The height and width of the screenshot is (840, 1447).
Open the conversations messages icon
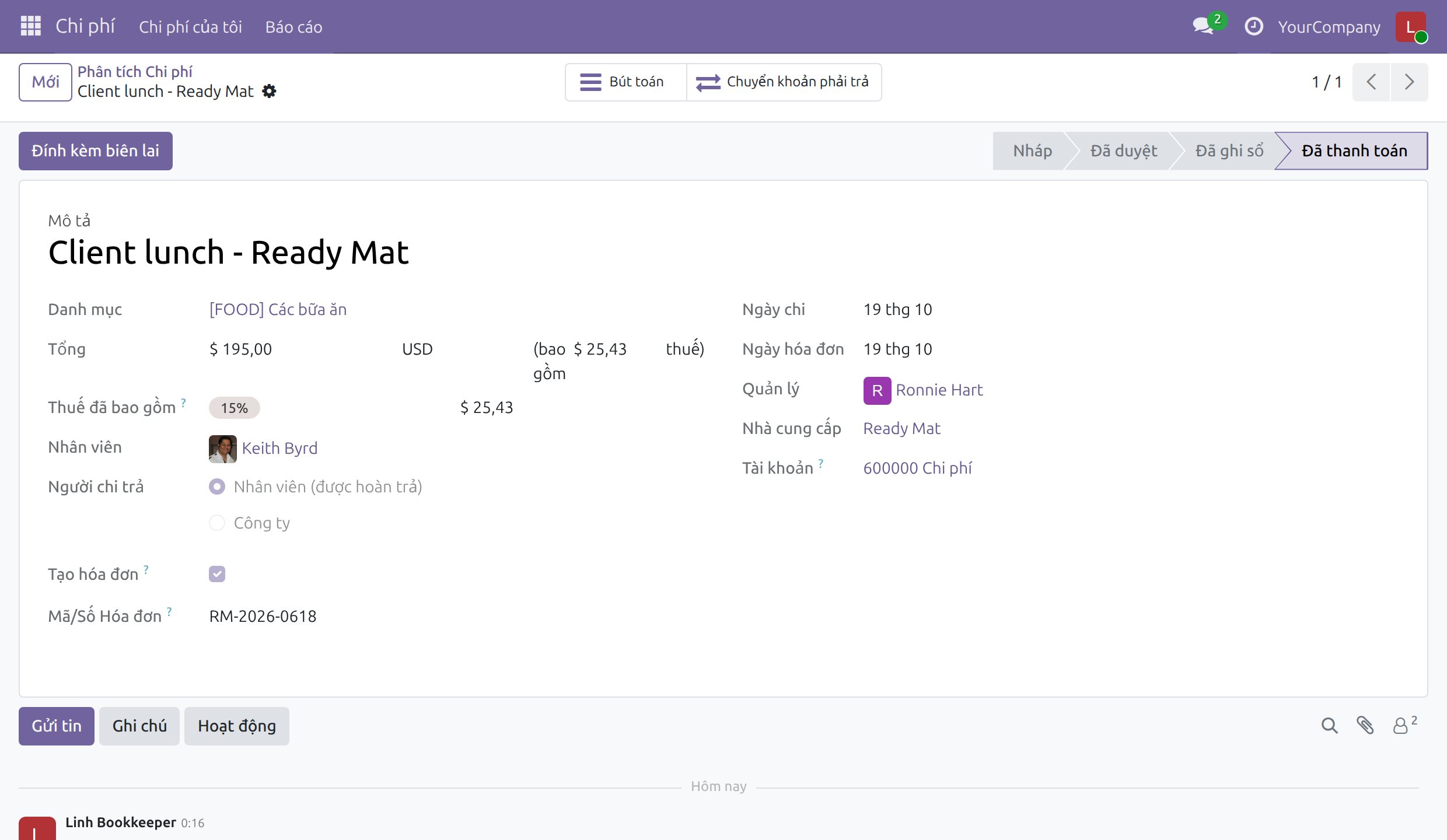[1204, 26]
